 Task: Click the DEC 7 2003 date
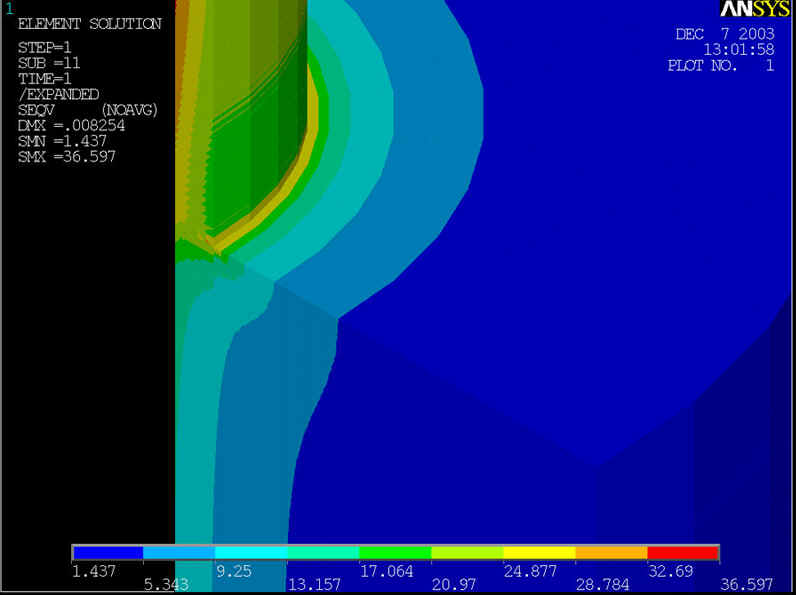725,34
